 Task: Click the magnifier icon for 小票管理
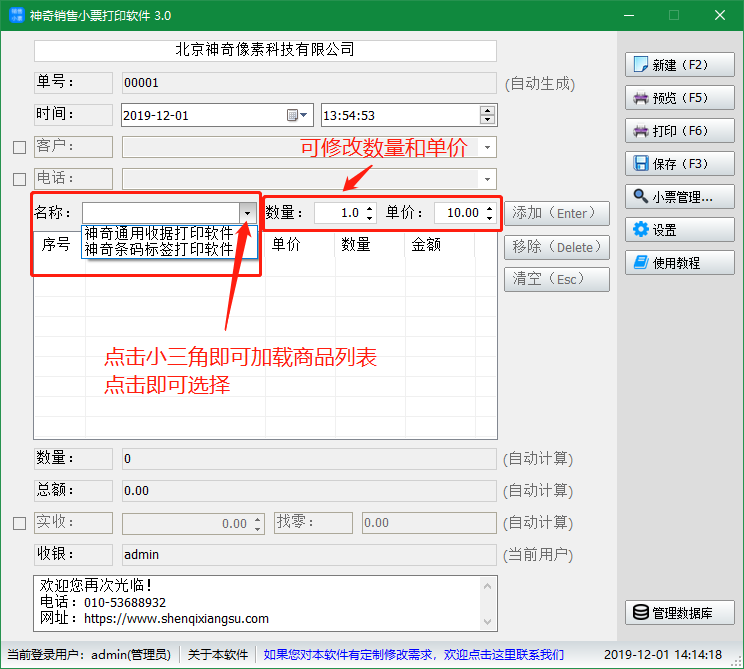pyautogui.click(x=641, y=196)
